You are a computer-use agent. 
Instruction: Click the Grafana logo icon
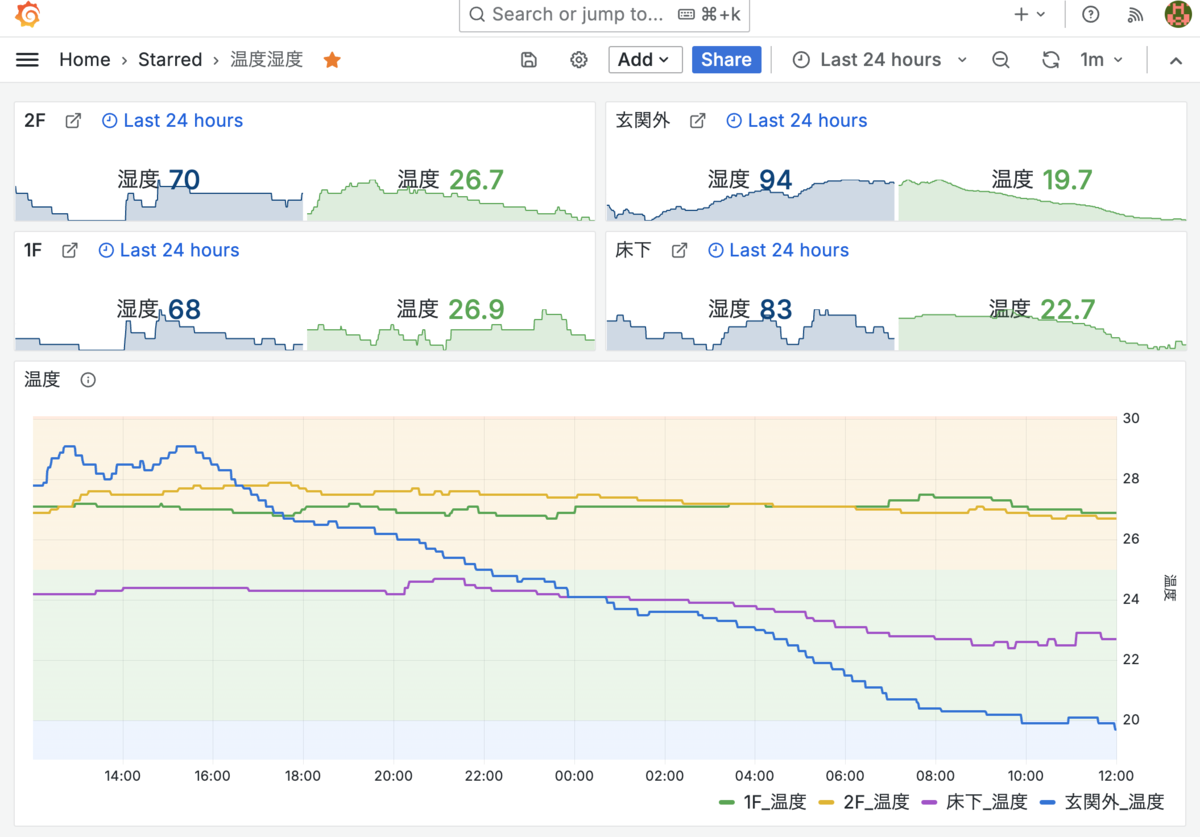(x=28, y=15)
